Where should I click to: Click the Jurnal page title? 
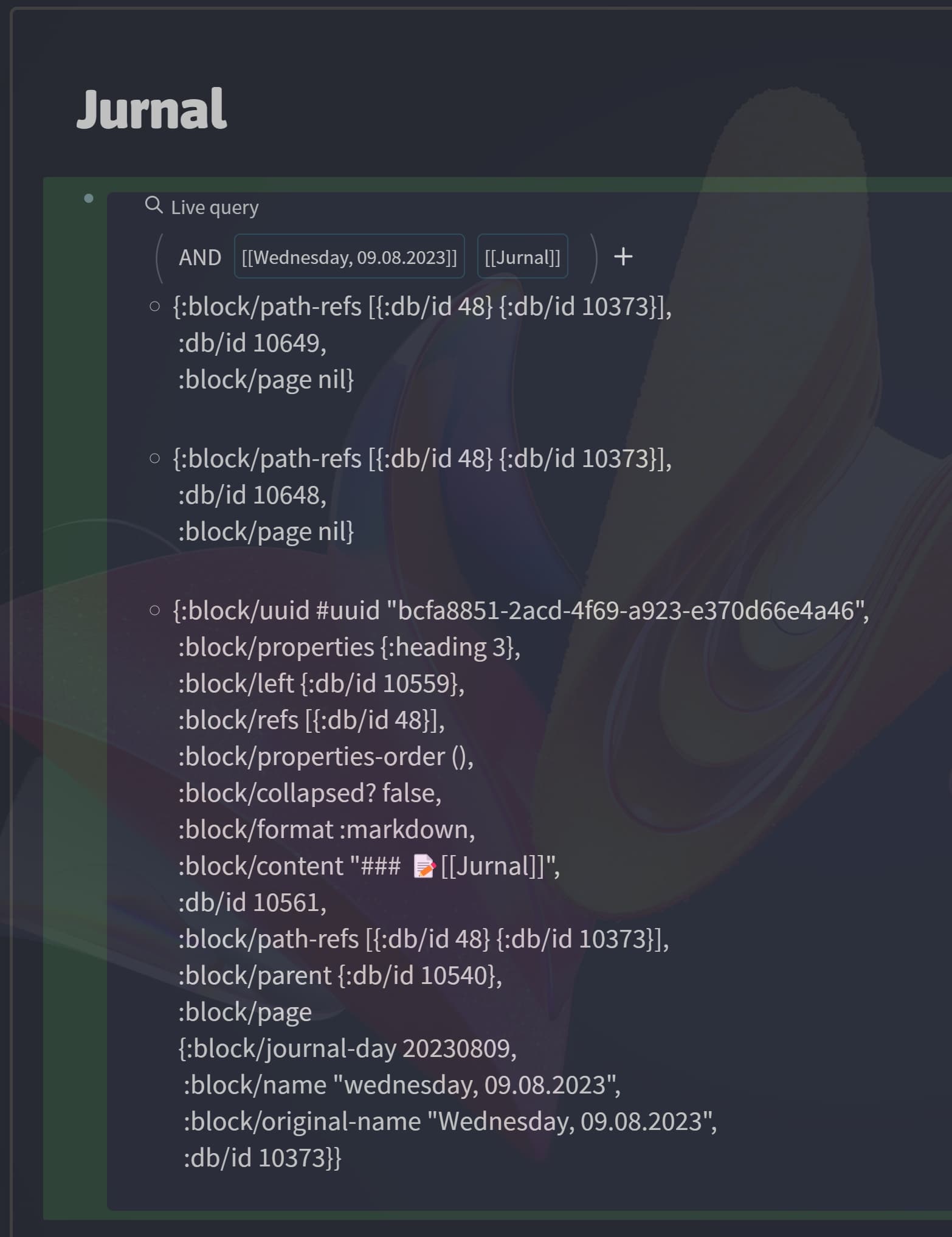pyautogui.click(x=152, y=109)
